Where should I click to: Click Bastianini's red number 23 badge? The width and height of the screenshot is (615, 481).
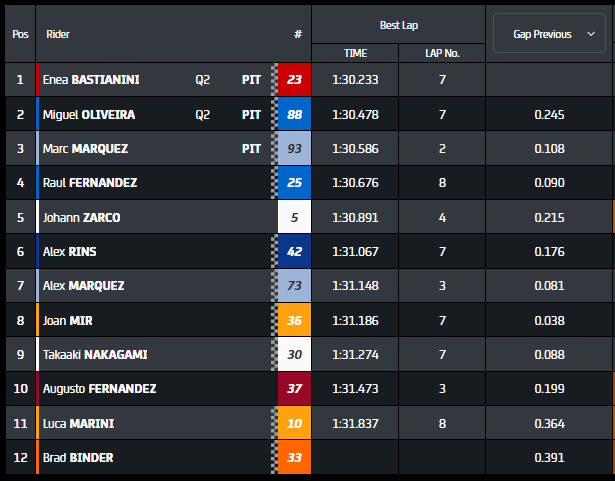pyautogui.click(x=294, y=80)
